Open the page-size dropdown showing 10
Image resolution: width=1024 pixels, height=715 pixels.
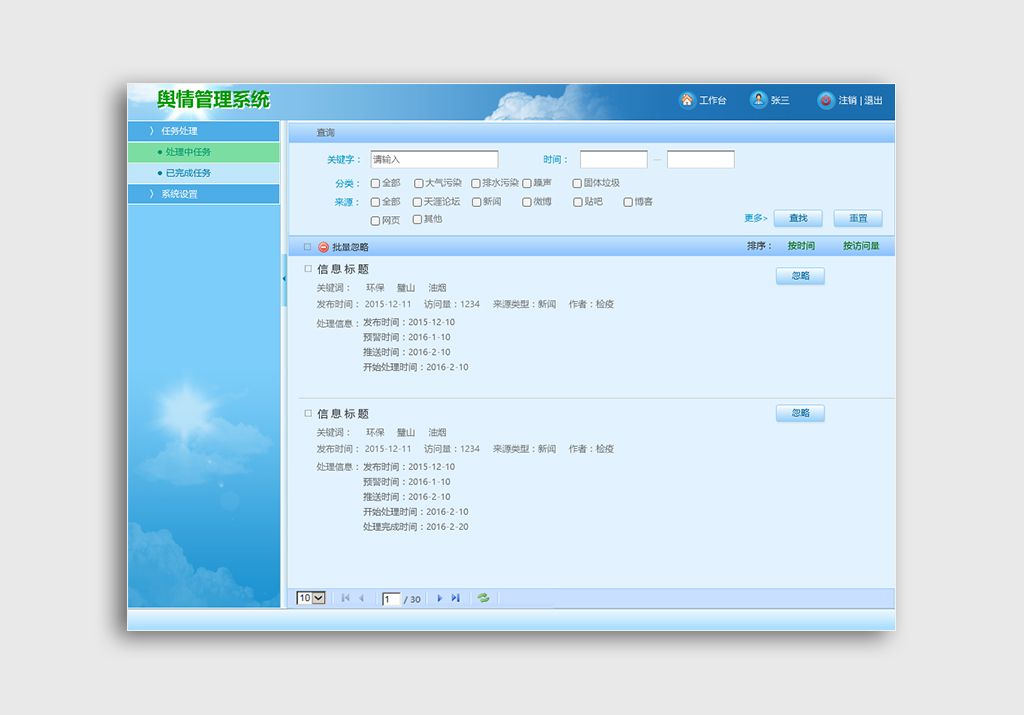tap(311, 598)
